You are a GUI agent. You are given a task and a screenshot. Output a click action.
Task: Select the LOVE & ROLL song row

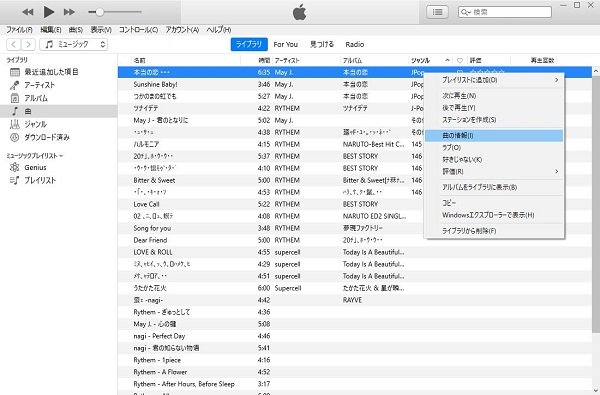(355, 252)
